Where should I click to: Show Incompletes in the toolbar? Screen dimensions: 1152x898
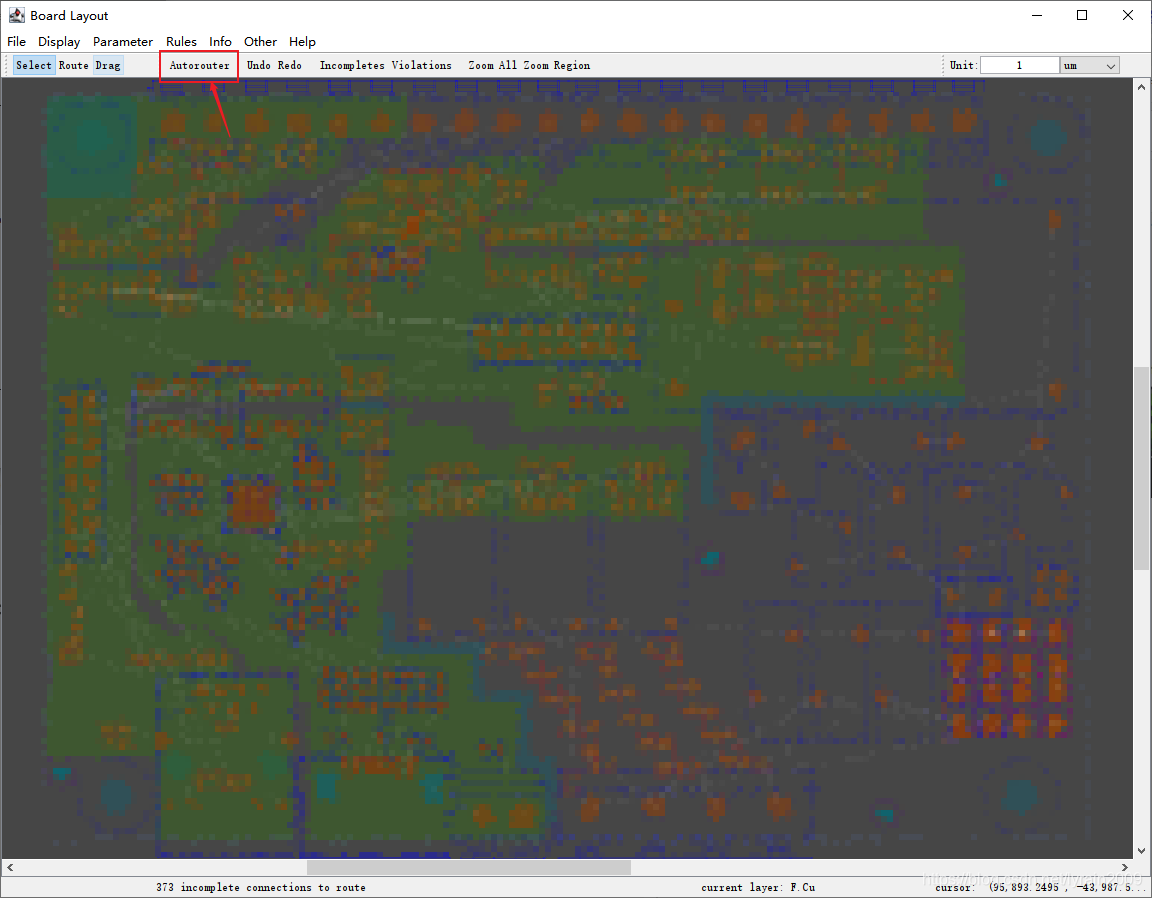point(352,65)
